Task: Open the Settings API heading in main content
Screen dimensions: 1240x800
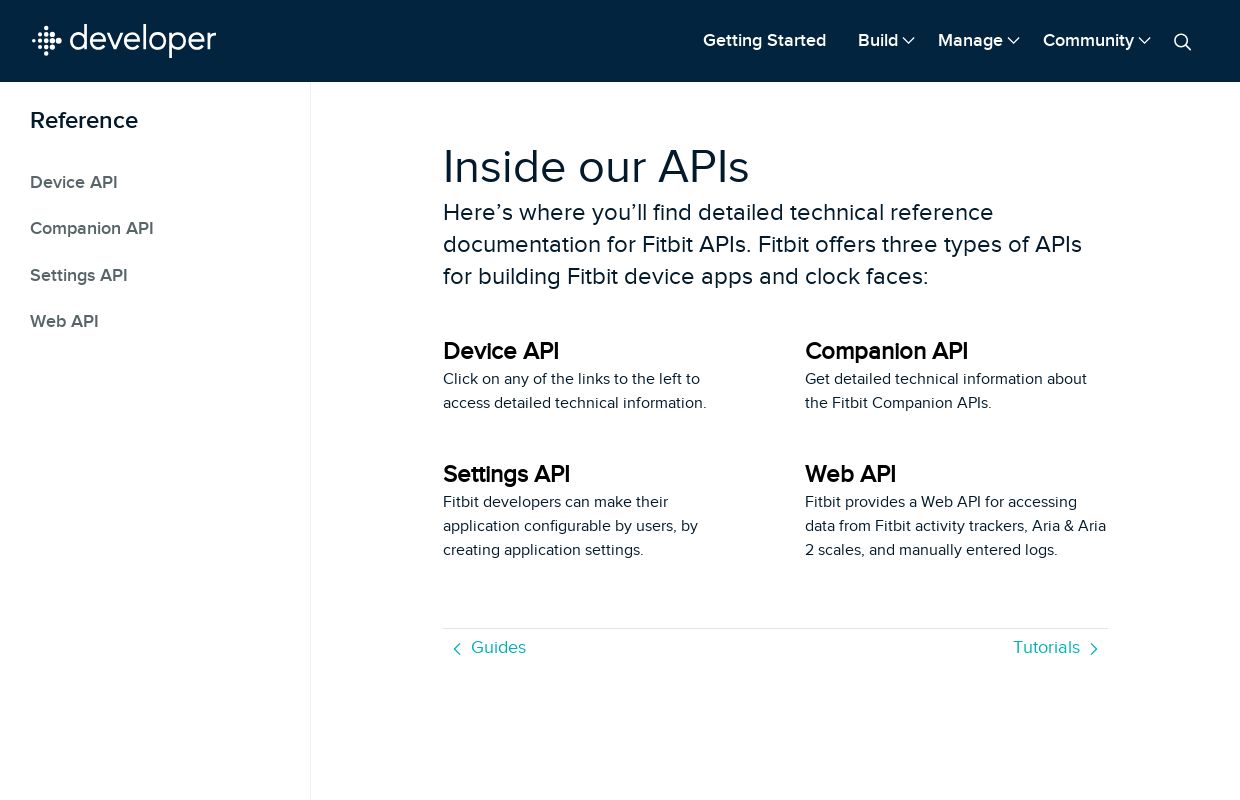Action: (x=506, y=474)
